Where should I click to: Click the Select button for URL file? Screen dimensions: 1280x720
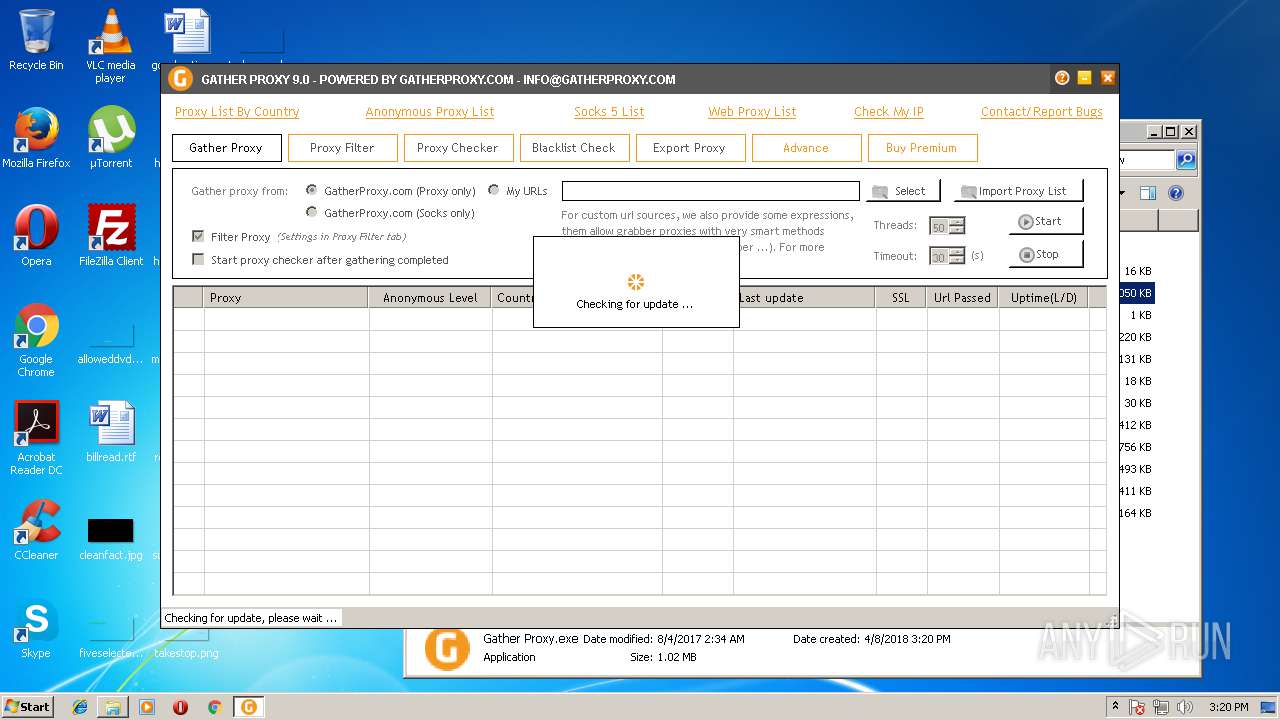pos(904,191)
